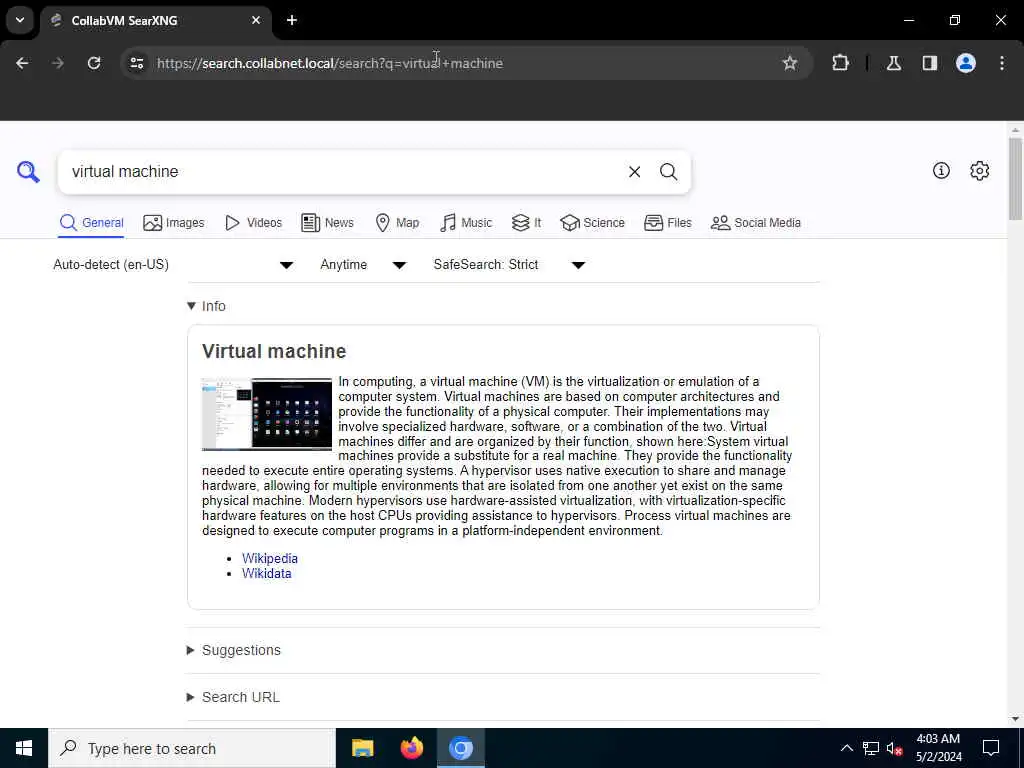Reload the current page
This screenshot has width=1024, height=768.
tap(94, 63)
